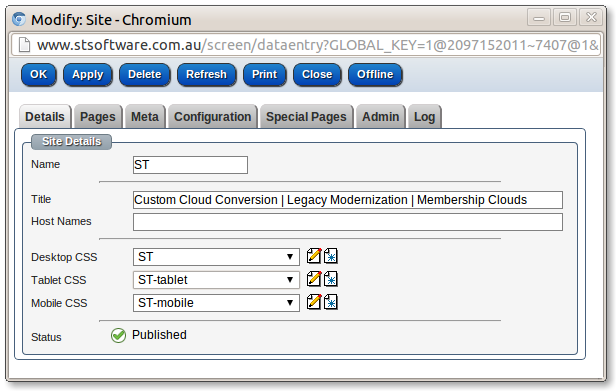Click the URL address bar
616x391 pixels.
click(306, 45)
